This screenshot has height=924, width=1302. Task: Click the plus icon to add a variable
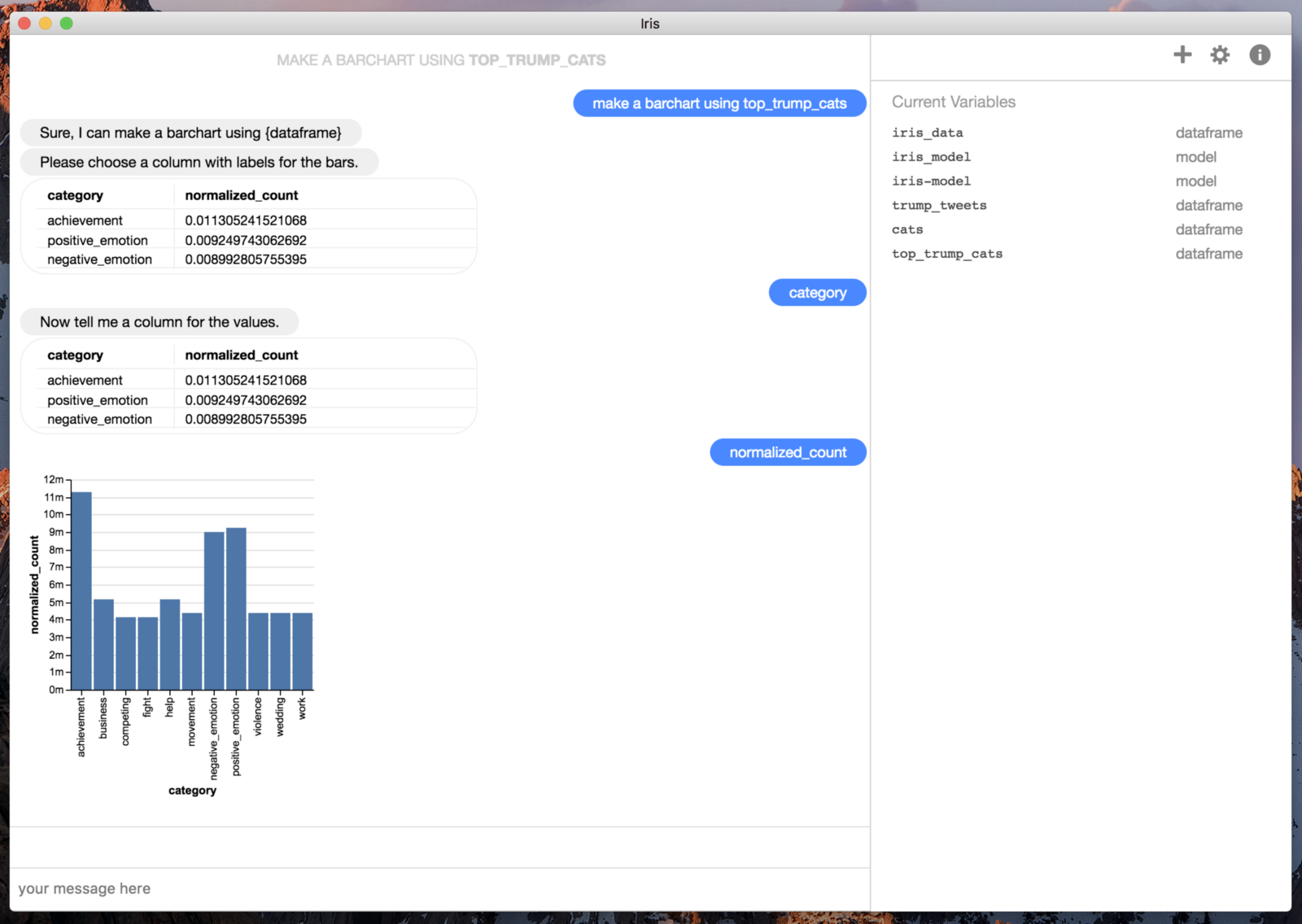coord(1182,54)
